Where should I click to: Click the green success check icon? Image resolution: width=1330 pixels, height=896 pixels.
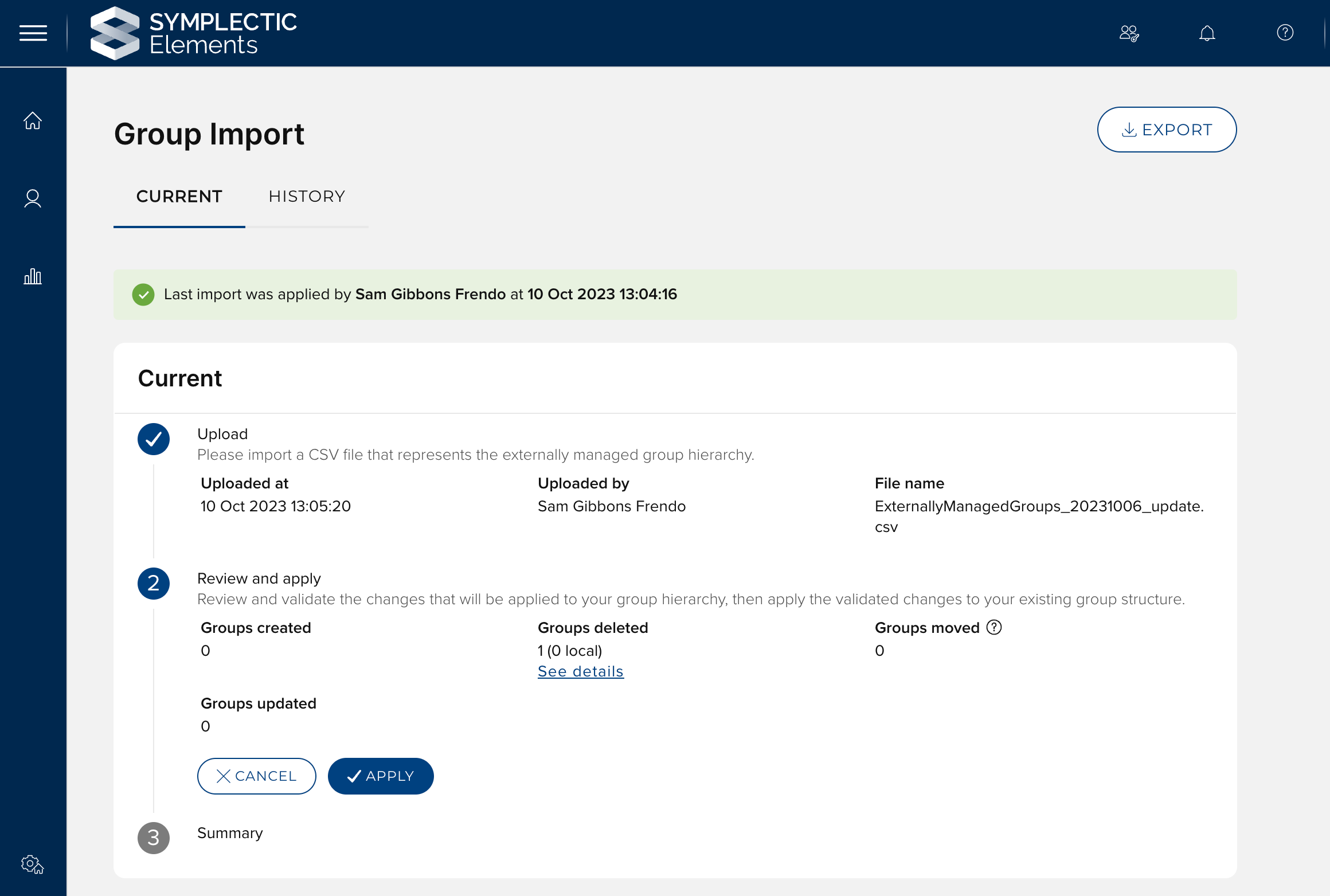143,295
